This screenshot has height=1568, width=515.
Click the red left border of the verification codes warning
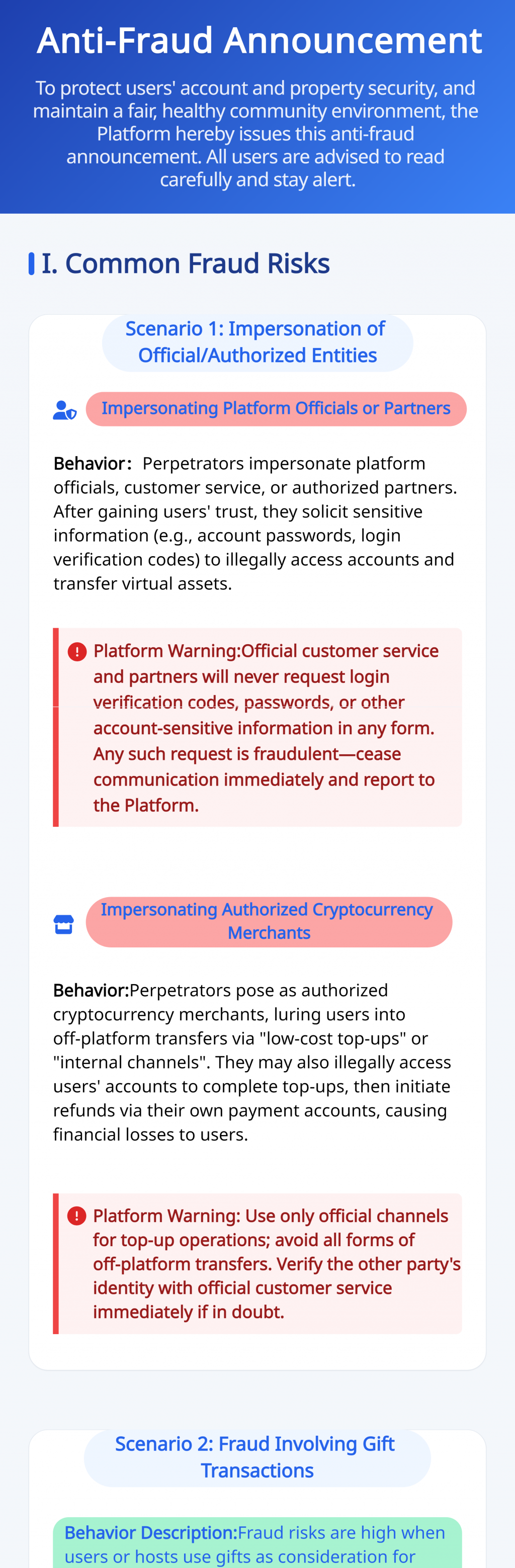click(56, 727)
